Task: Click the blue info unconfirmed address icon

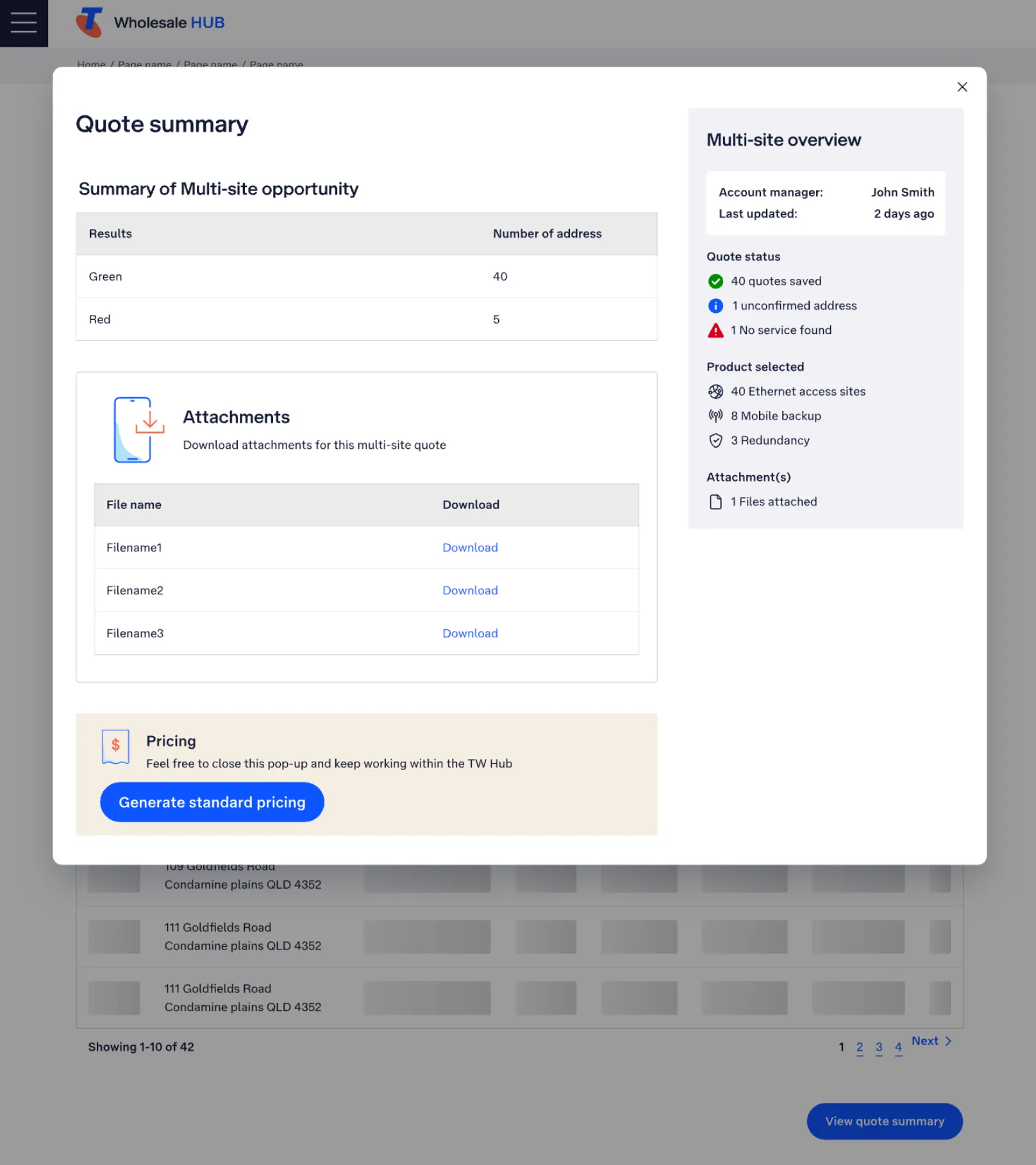Action: click(715, 306)
